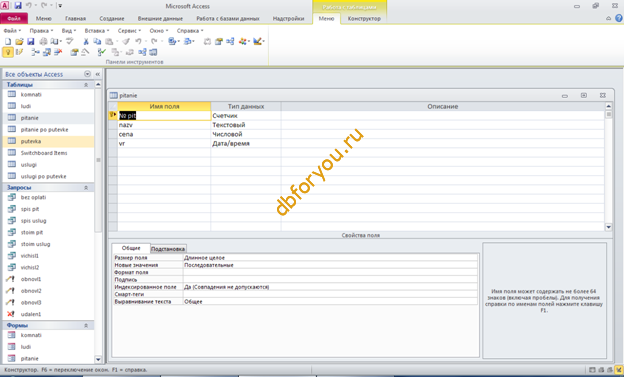Select the stoim uslug query
This screenshot has height=377, width=624.
click(48, 244)
